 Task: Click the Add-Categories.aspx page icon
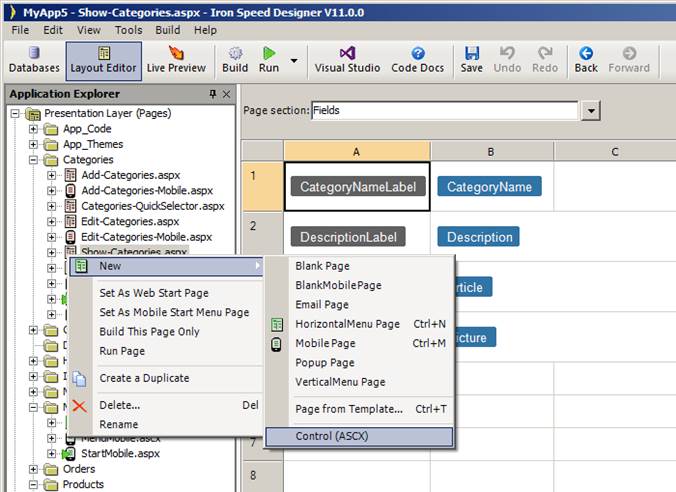pyautogui.click(x=70, y=175)
